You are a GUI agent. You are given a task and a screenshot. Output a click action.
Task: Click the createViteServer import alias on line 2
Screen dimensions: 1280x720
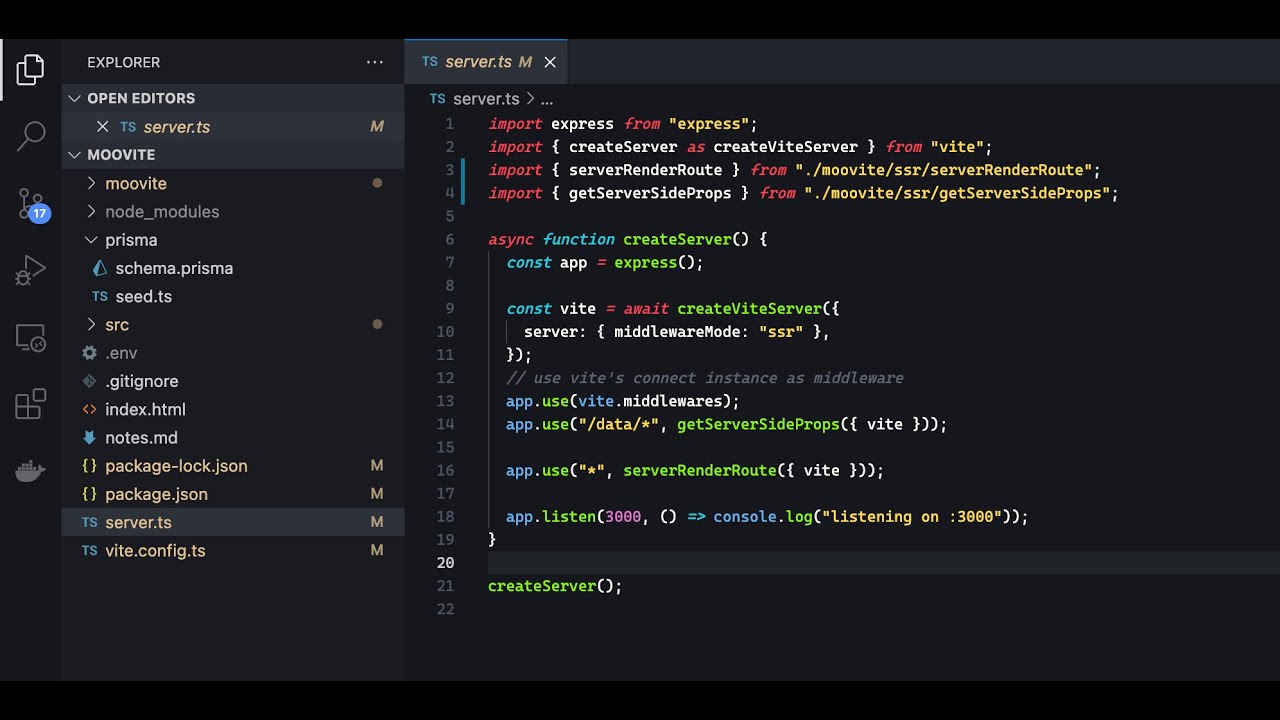(x=785, y=147)
